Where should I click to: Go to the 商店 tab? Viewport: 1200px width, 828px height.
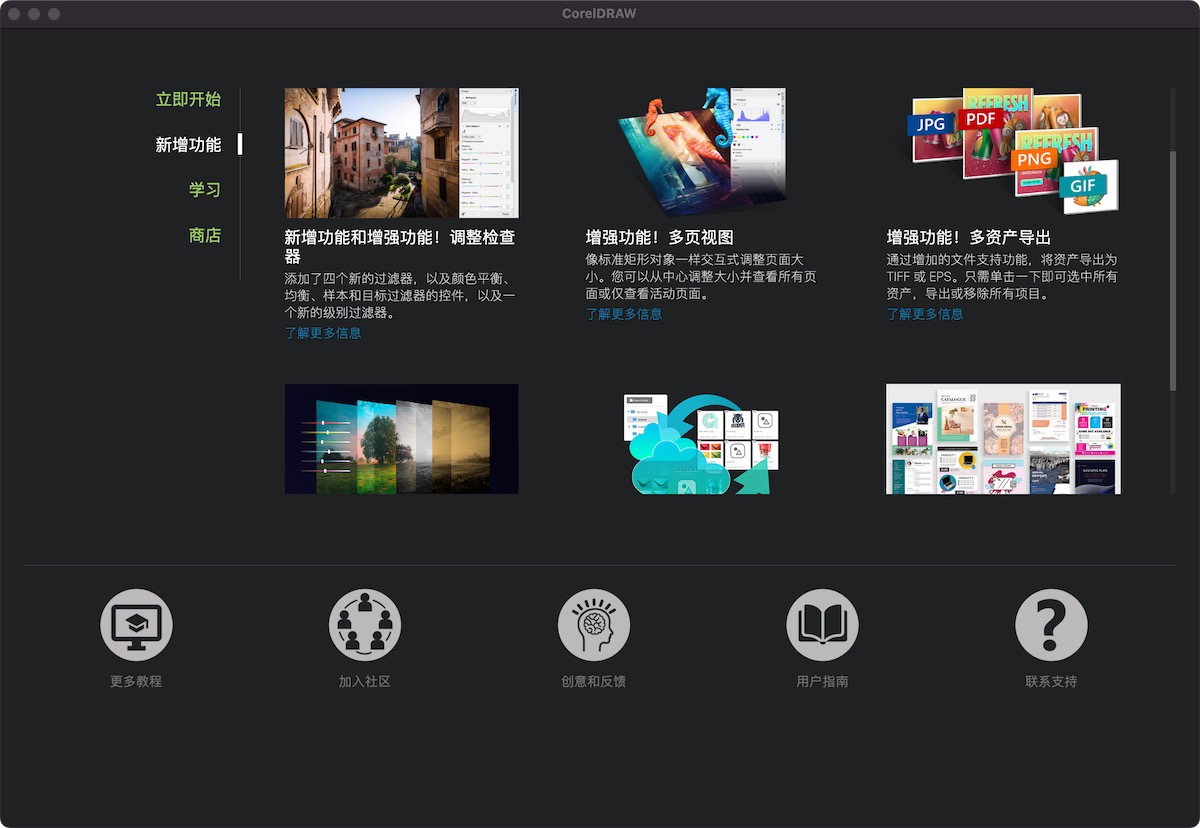[x=205, y=236]
